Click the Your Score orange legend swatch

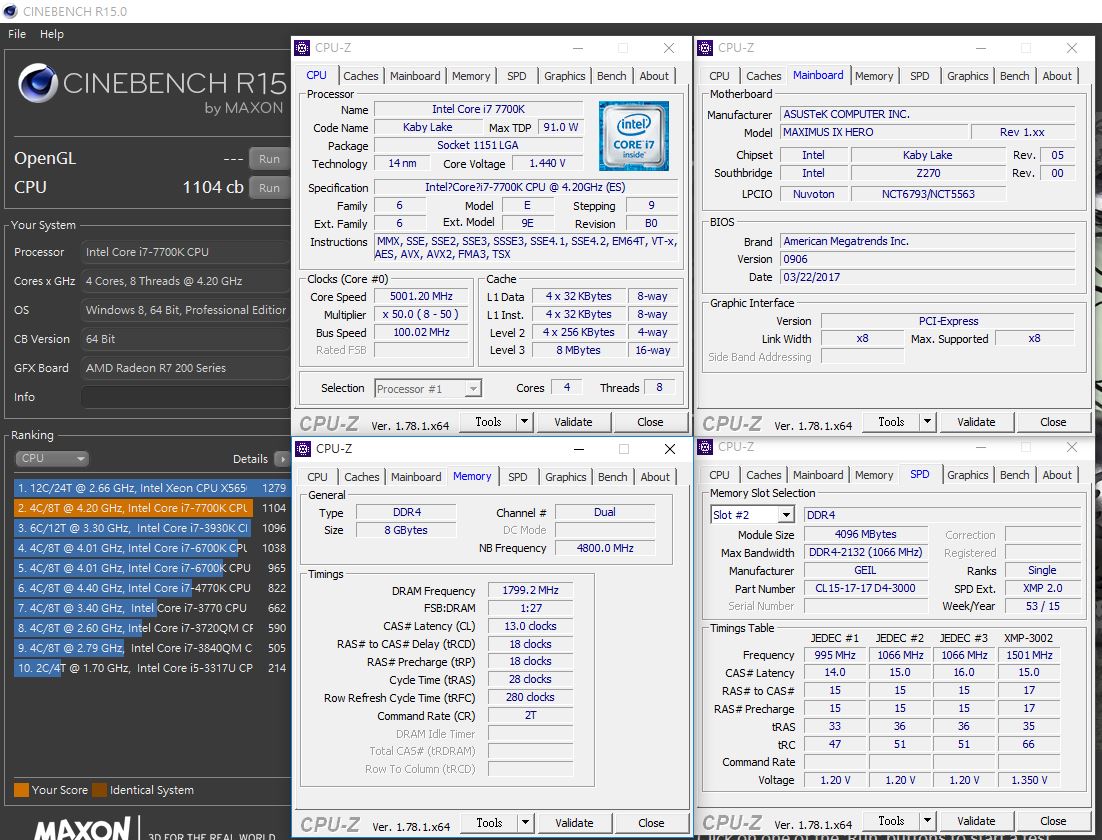(x=22, y=789)
